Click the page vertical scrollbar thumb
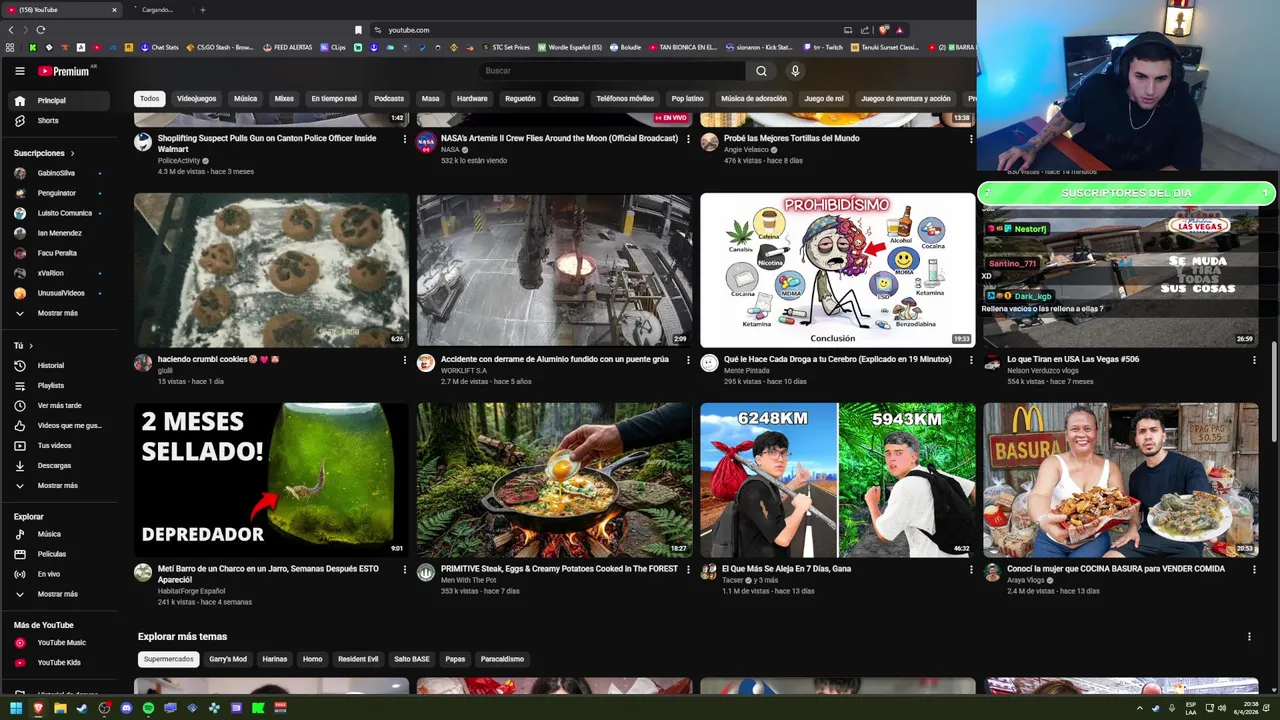Image resolution: width=1280 pixels, height=720 pixels. pos(1274,391)
